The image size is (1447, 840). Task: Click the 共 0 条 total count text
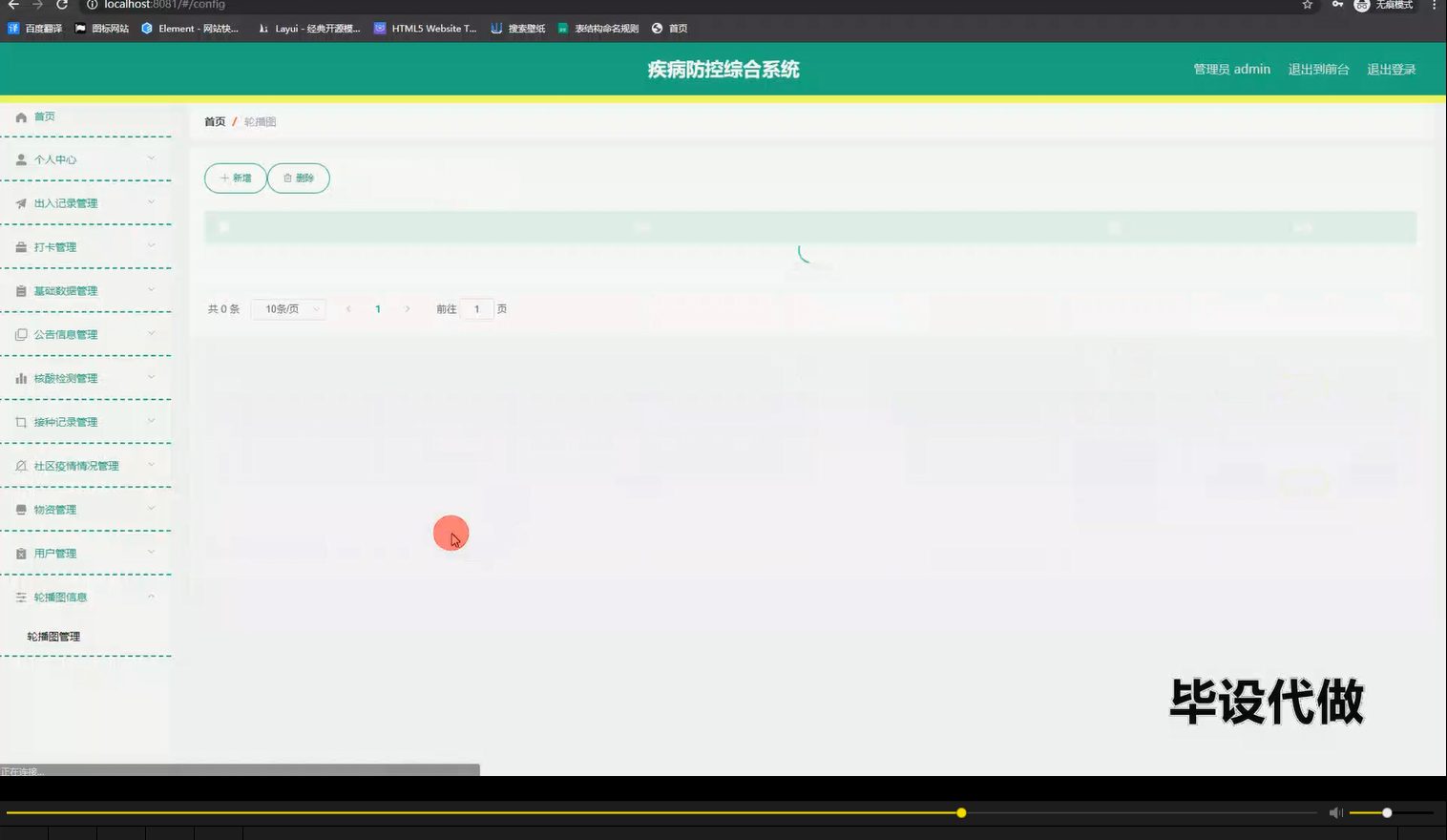point(223,309)
